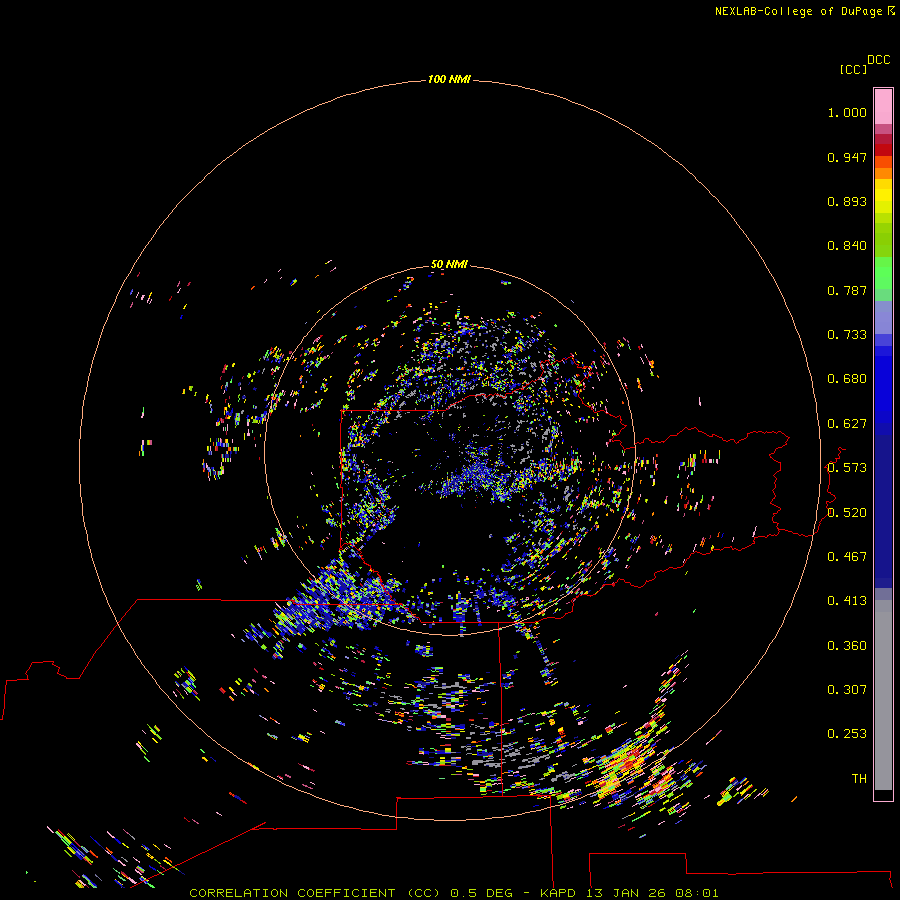Click the red band near the top of the color bar
900x900 pixels.
[883, 149]
